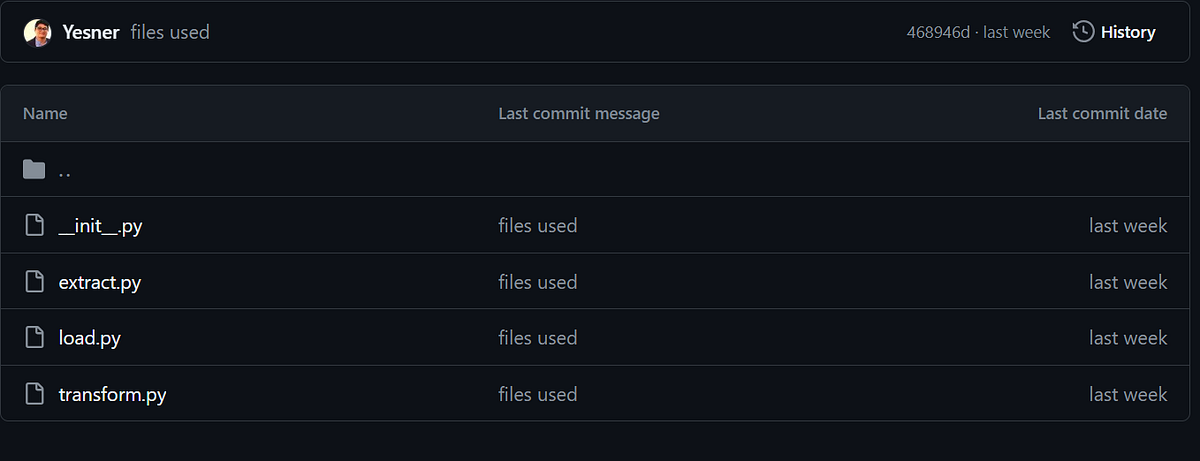1200x461 pixels.
Task: Navigate up to the parent directory
Action: (65, 171)
